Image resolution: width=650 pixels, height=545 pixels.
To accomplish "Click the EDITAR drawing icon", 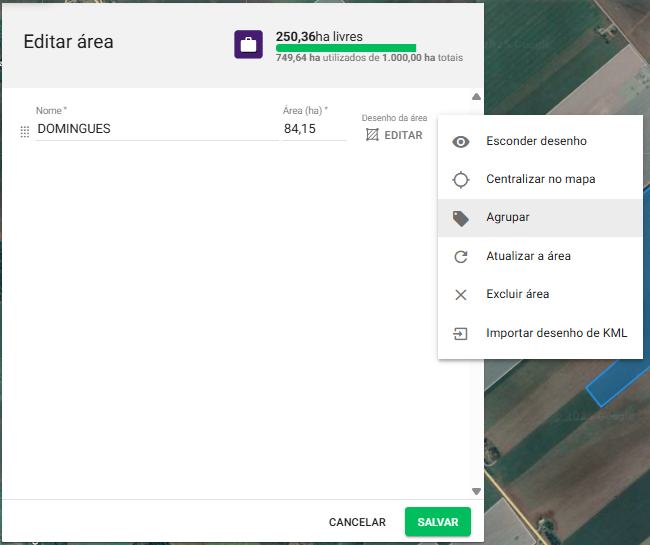I will pos(372,135).
